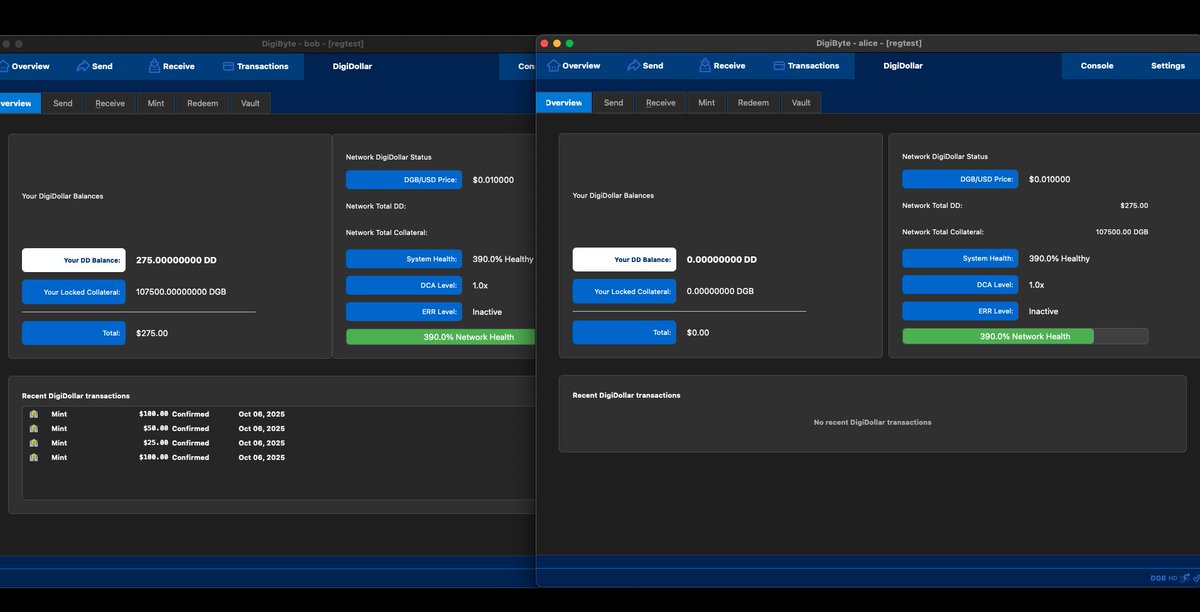Click the bank icon on the $50.00 Mint row
Viewport: 1200px width, 612px height.
pyautogui.click(x=34, y=428)
